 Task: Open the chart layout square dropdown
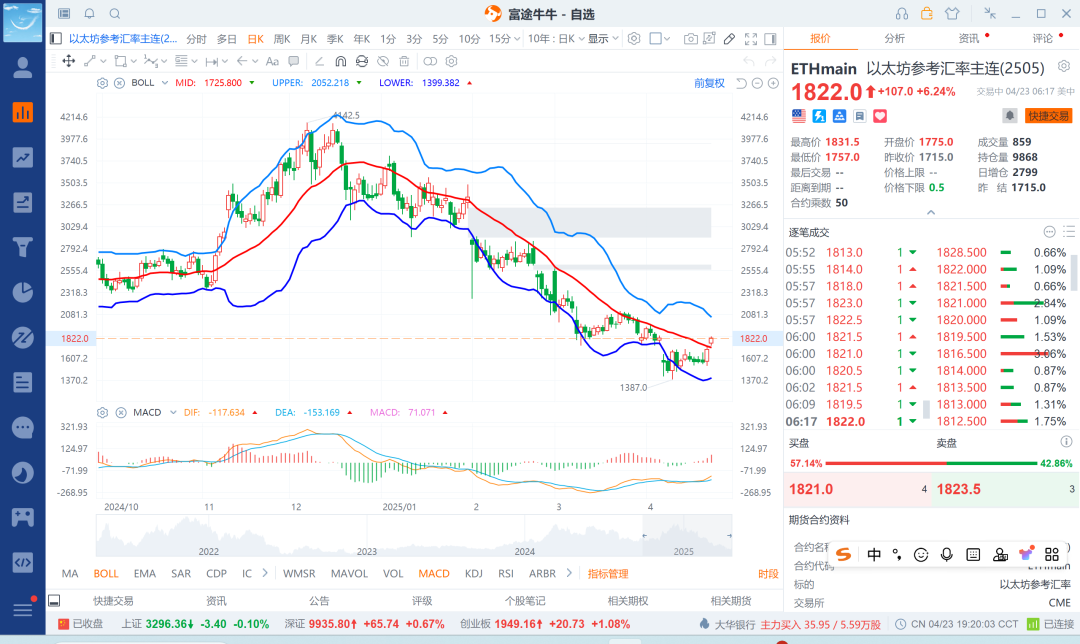pyautogui.click(x=660, y=39)
